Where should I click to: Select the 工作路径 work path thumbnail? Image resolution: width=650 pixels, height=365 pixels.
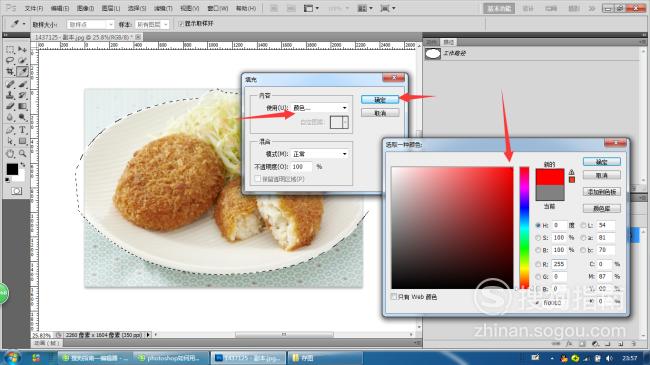433,54
